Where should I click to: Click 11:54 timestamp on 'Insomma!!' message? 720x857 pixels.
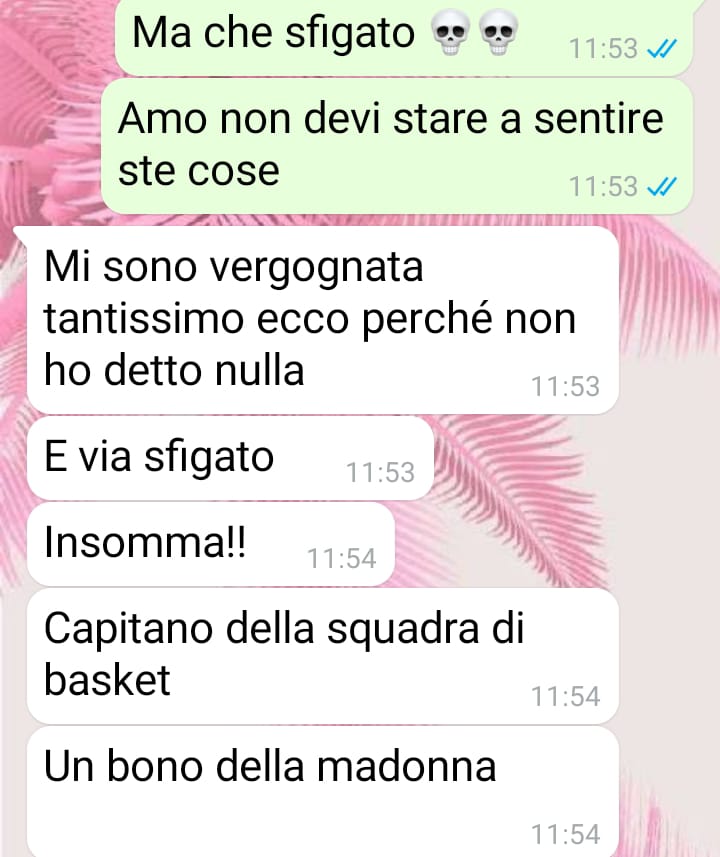coord(342,559)
